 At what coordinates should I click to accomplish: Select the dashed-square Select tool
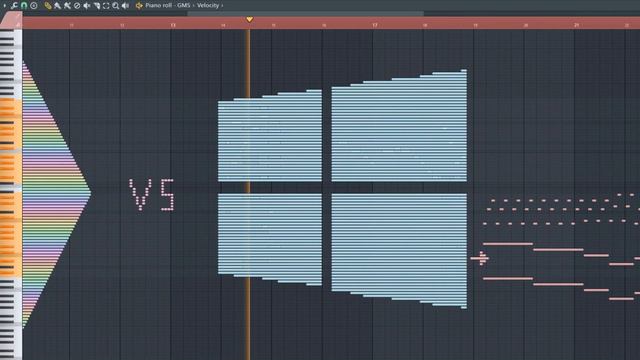point(106,5)
